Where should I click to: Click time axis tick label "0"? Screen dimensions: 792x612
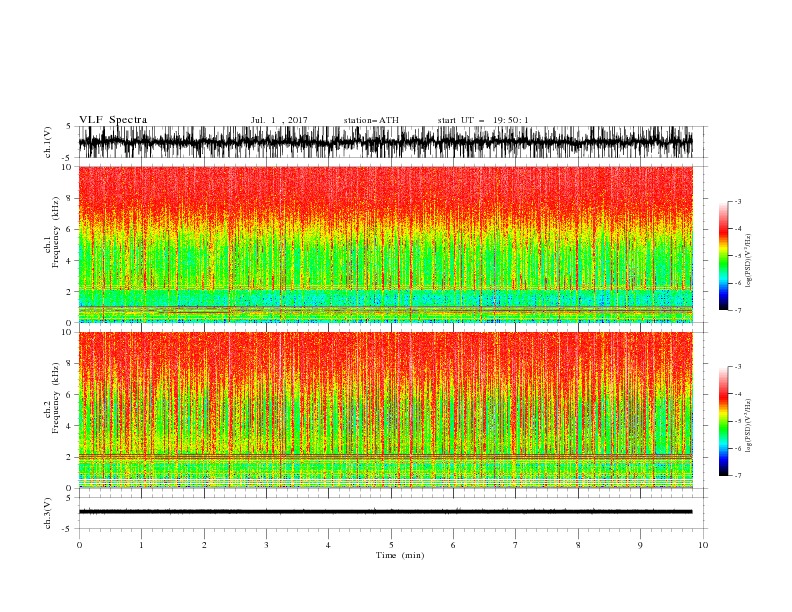(x=79, y=545)
